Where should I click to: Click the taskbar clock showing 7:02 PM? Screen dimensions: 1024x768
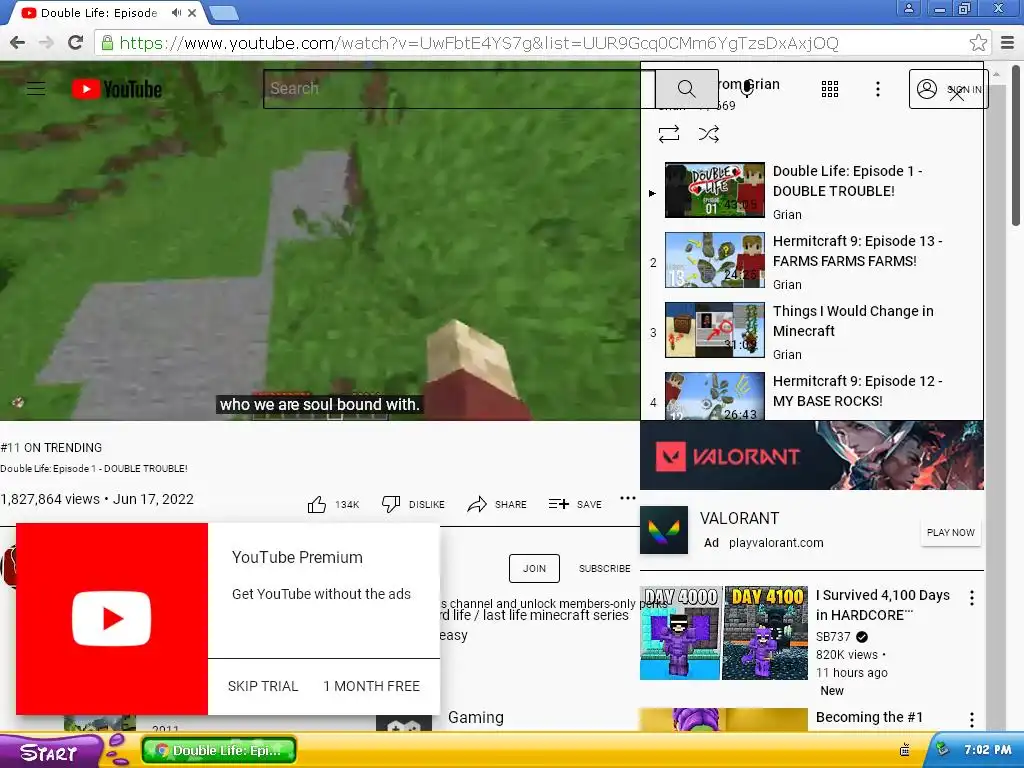(x=987, y=750)
